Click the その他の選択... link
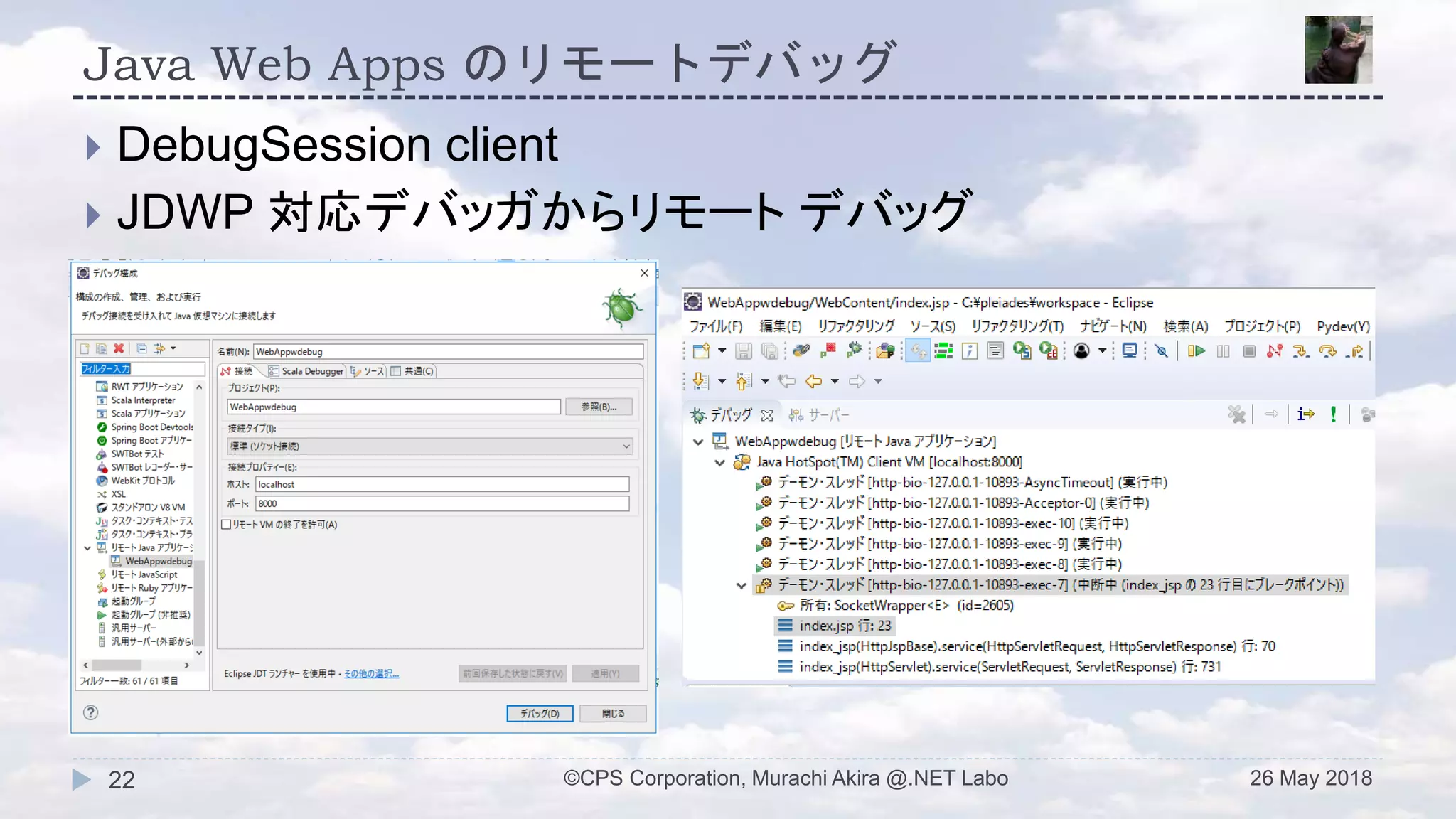Viewport: 1456px width, 819px height. (x=371, y=673)
